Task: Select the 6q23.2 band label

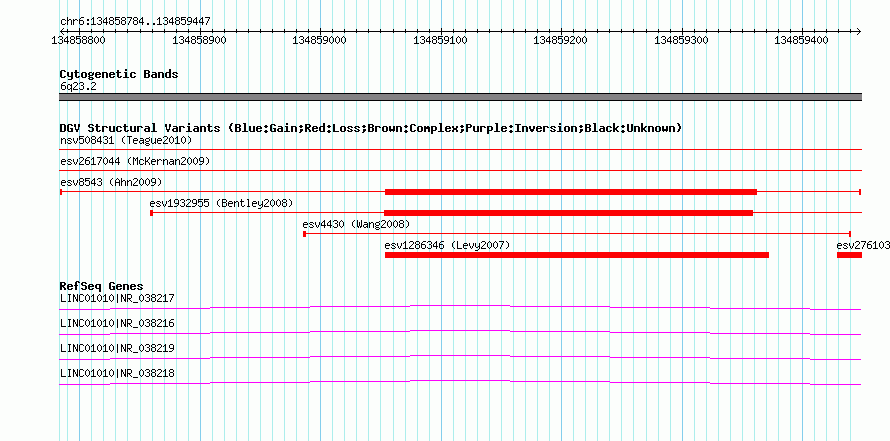Action: (x=77, y=86)
